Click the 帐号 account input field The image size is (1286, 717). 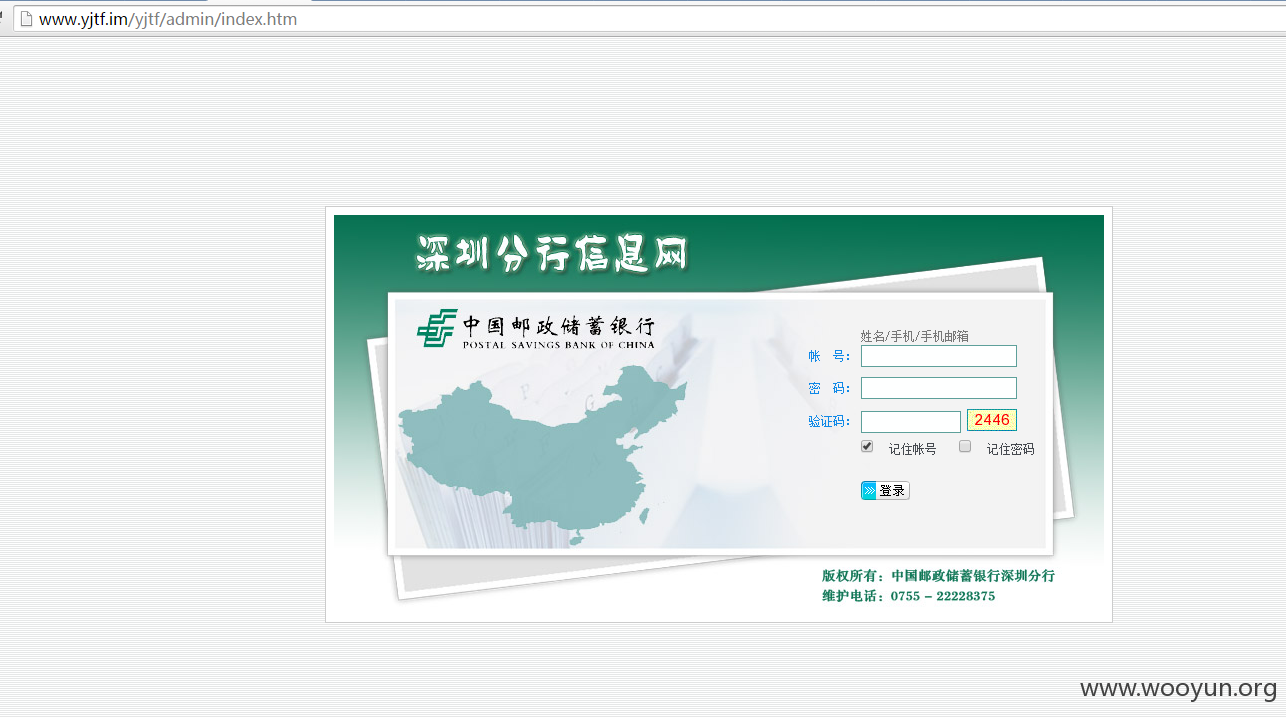click(938, 356)
